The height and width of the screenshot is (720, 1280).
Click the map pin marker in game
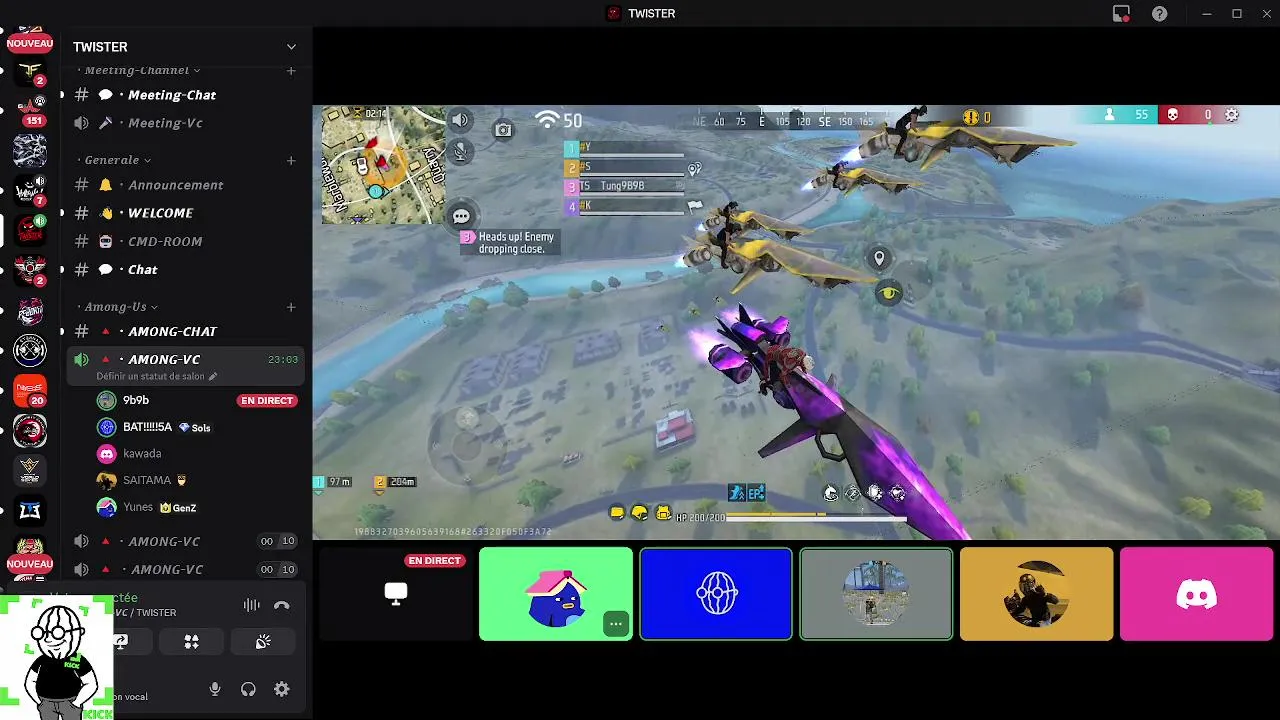[x=879, y=259]
